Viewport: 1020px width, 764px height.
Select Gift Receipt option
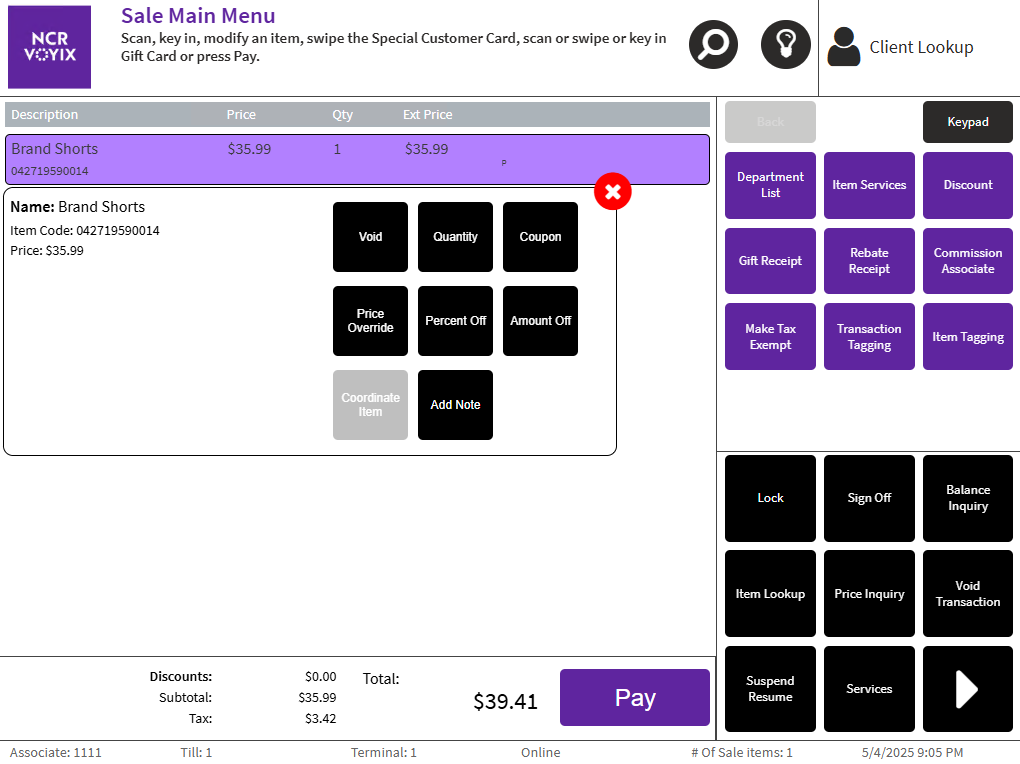pos(770,261)
